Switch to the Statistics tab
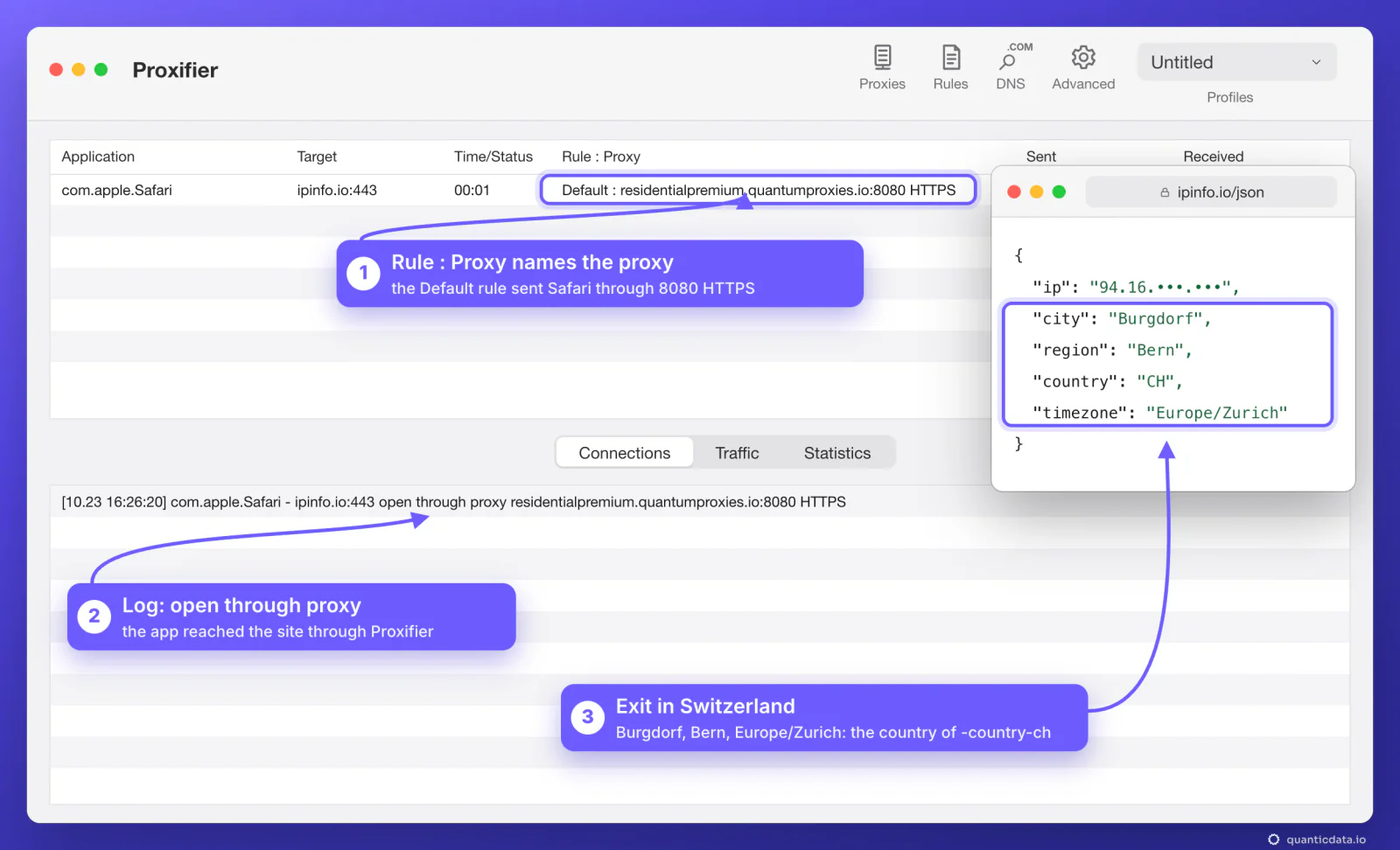1400x850 pixels. click(837, 453)
